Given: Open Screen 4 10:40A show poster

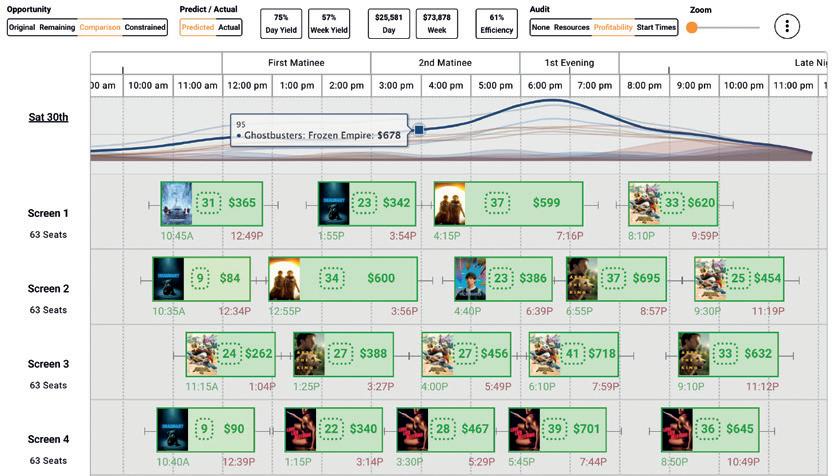Looking at the screenshot, I should [172, 430].
